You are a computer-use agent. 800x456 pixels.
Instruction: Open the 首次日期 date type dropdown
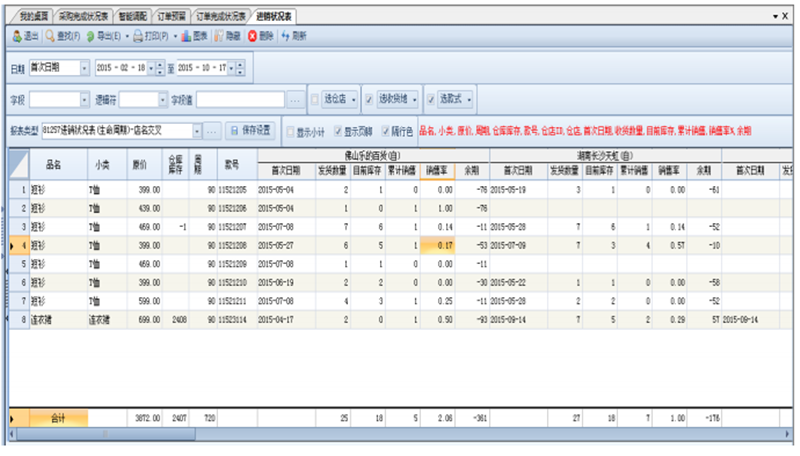coord(85,68)
